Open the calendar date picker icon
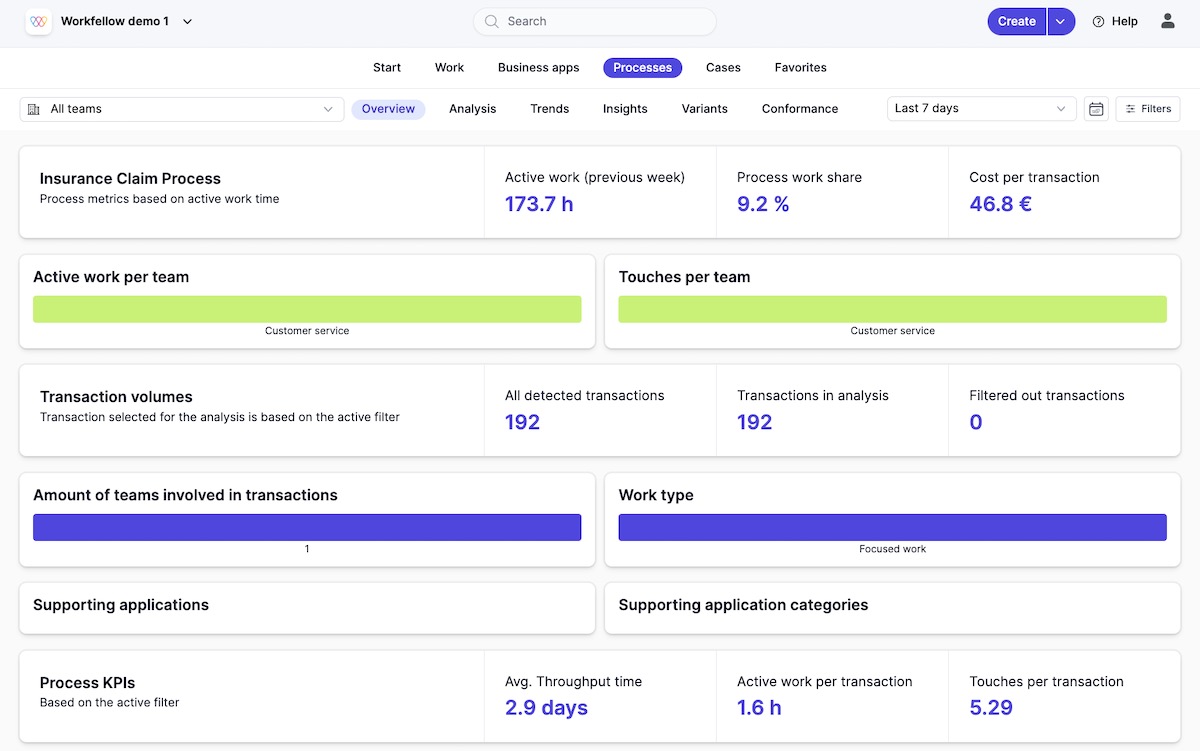Viewport: 1200px width, 751px height. [1096, 108]
